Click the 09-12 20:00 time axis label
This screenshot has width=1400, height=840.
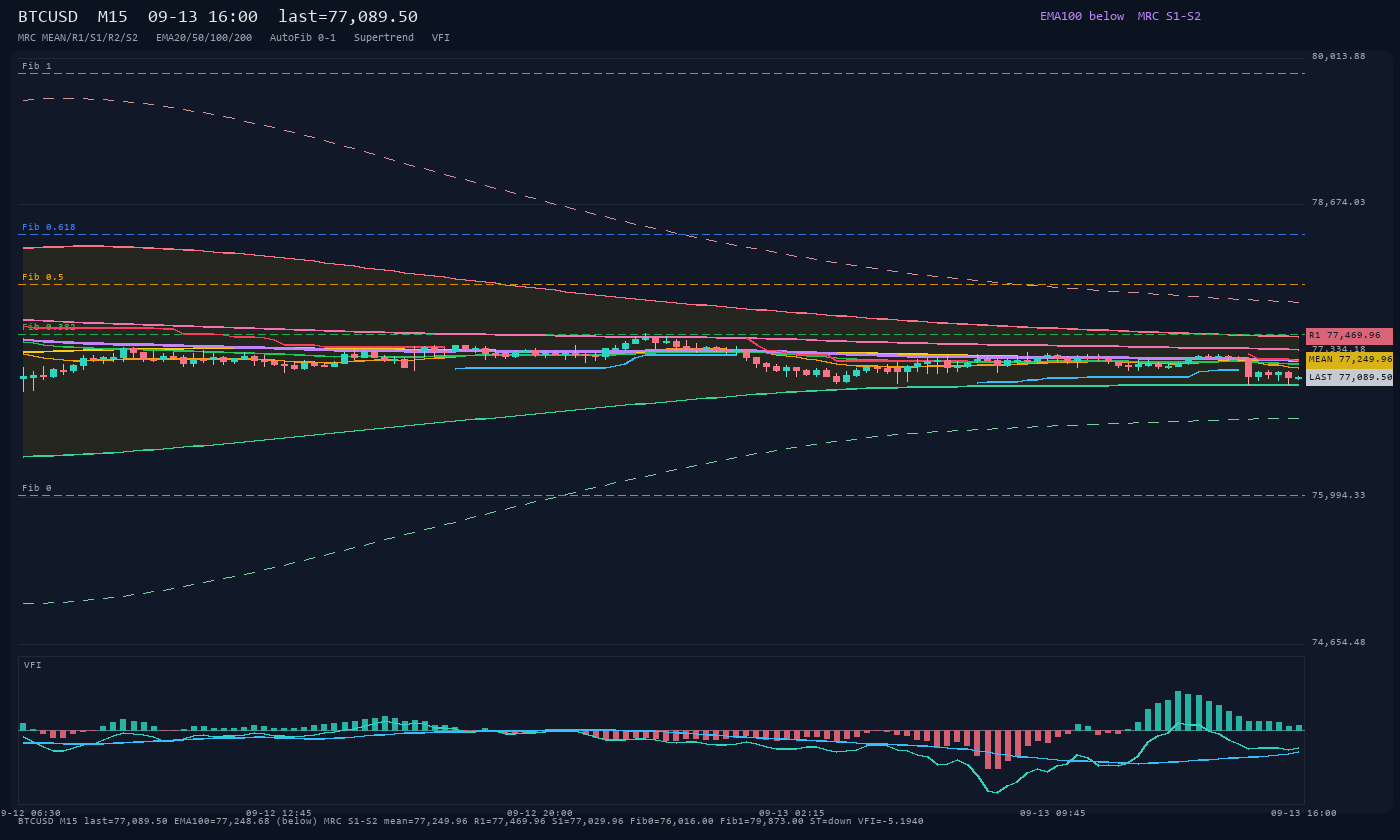pos(540,813)
